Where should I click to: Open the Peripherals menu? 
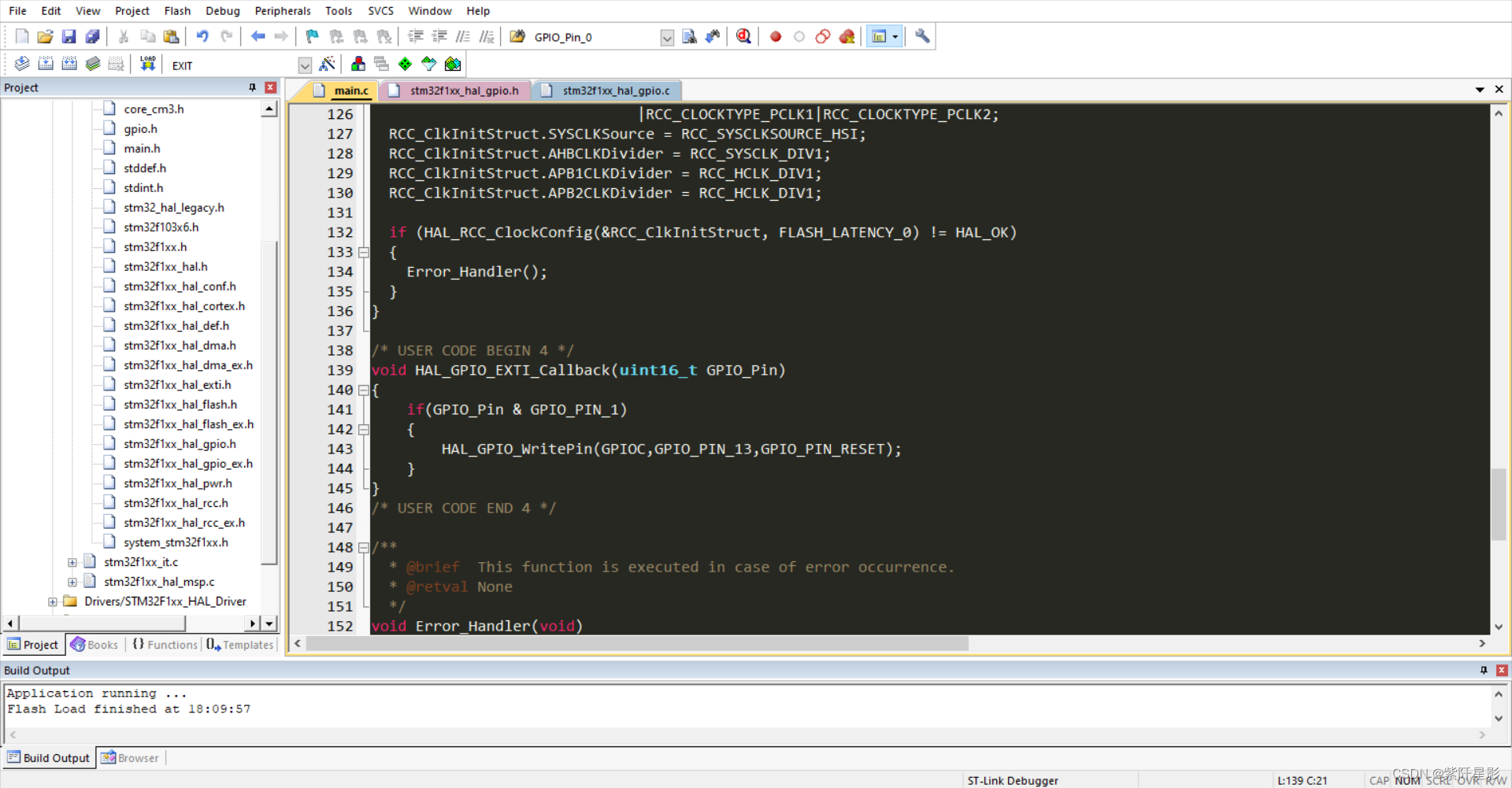[x=283, y=10]
